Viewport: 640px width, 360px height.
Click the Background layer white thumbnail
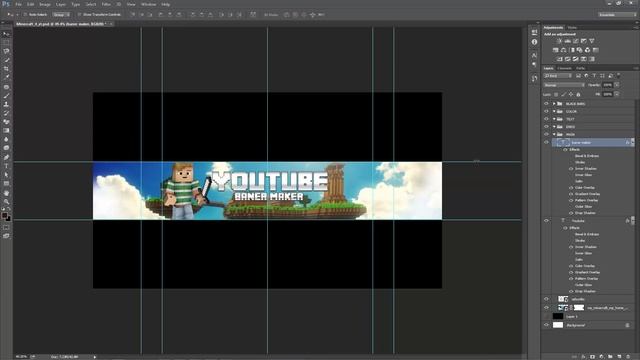click(x=558, y=325)
